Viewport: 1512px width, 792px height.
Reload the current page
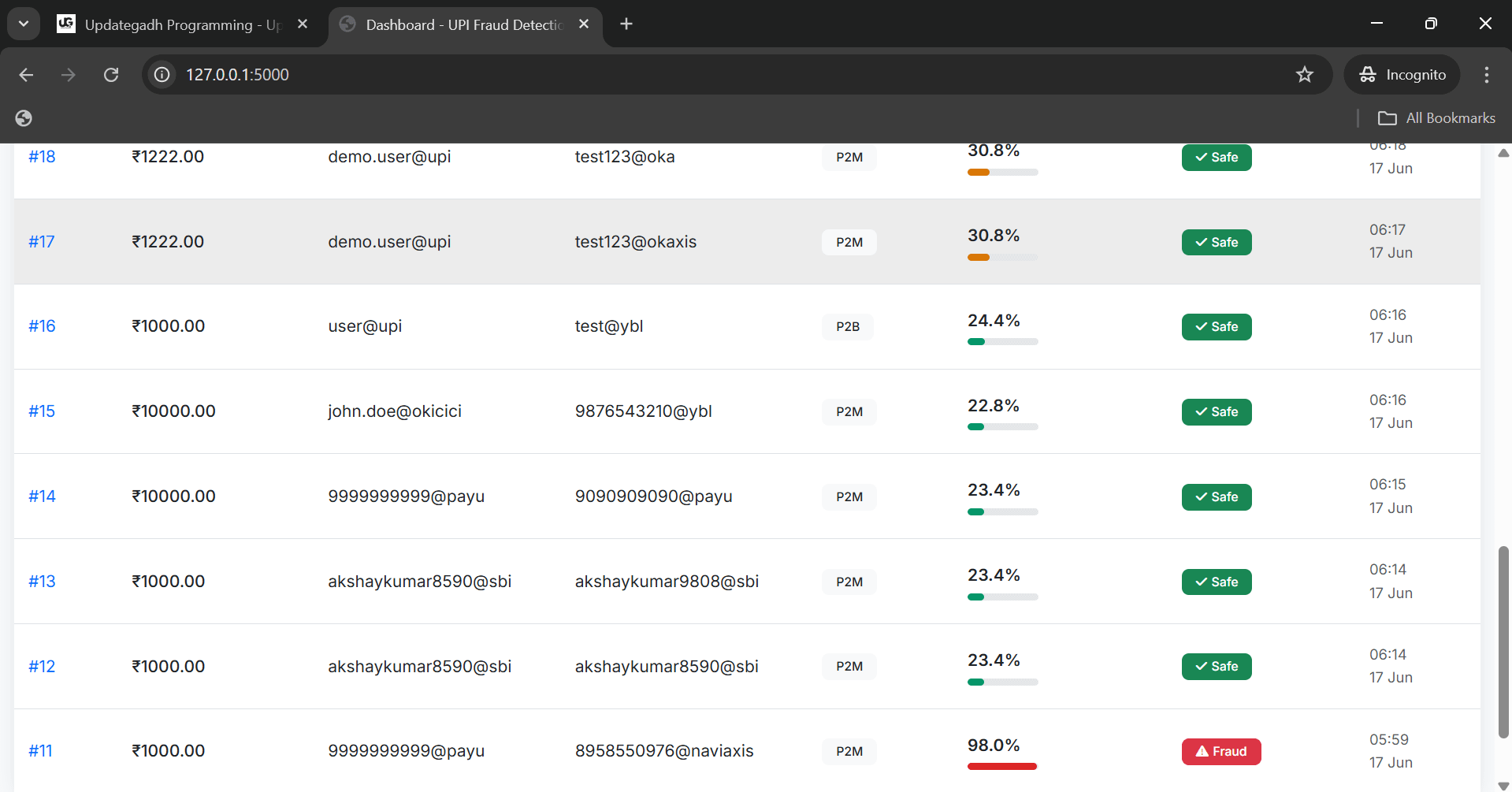(111, 75)
